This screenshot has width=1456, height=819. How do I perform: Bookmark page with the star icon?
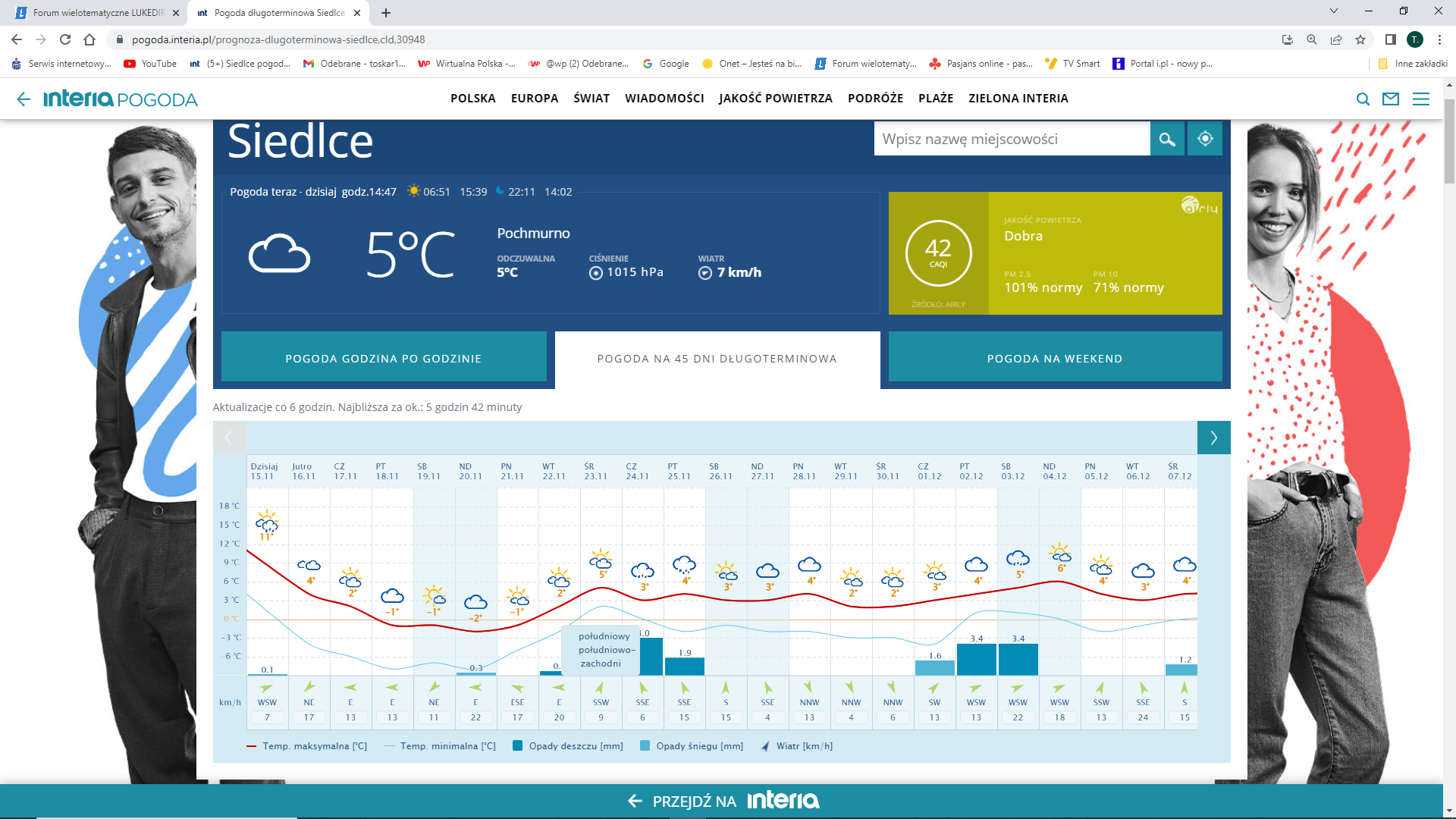click(x=1360, y=39)
